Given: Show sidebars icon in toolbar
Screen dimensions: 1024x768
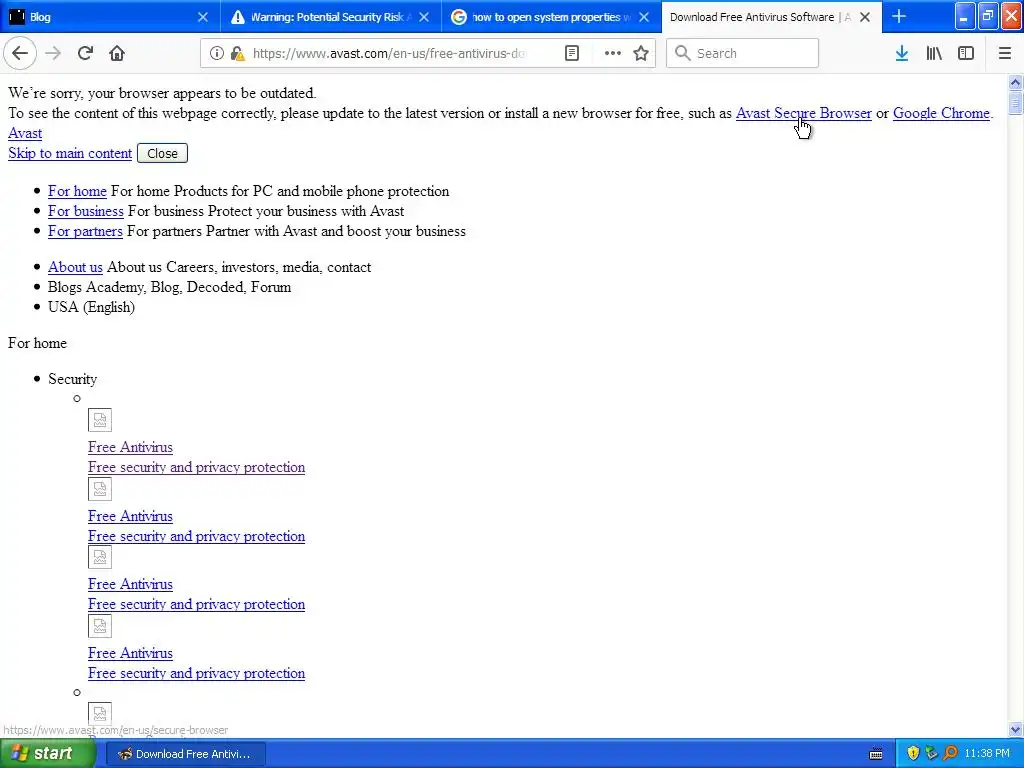Looking at the screenshot, I should pos(966,54).
